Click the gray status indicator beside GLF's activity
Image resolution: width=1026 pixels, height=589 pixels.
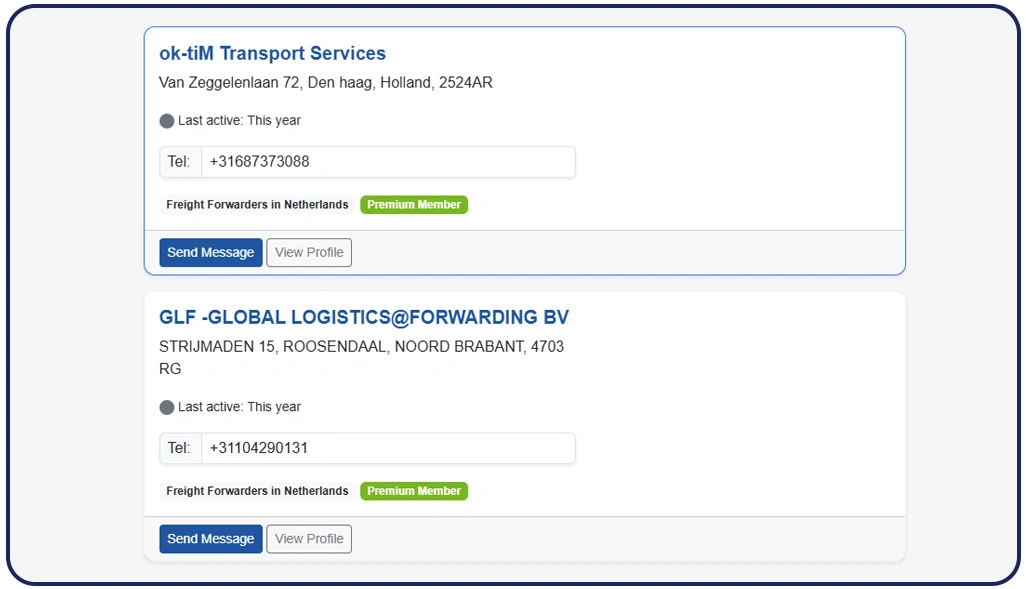(x=165, y=407)
